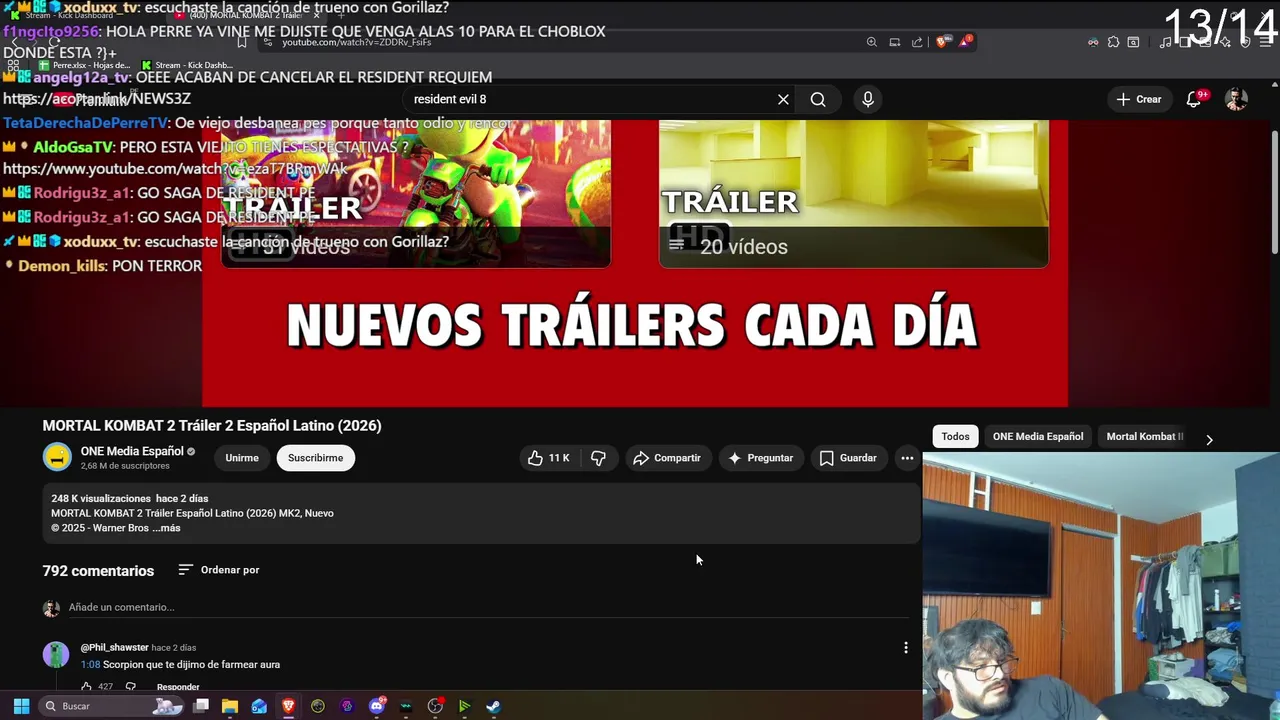Open the ONE Media Español channel name
Screen dimensions: 1280x720
pyautogui.click(x=132, y=451)
